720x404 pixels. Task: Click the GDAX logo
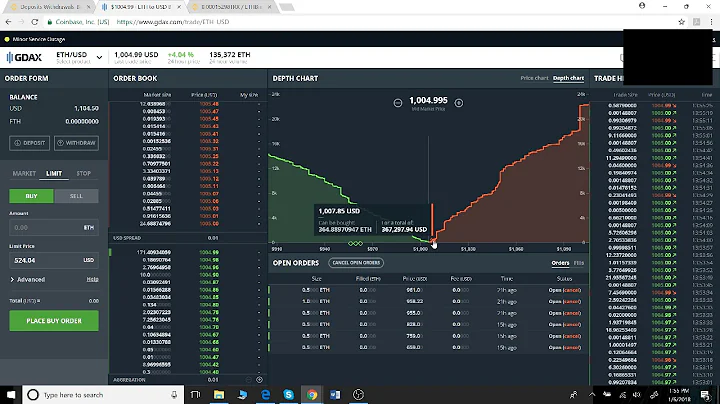tap(24, 57)
